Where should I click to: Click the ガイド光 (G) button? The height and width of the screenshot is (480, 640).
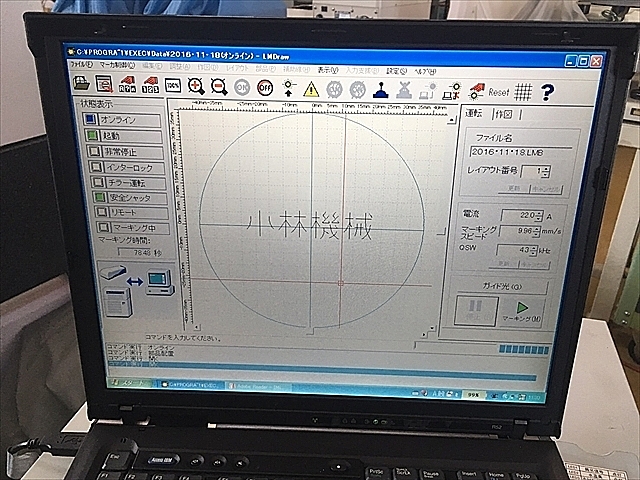pos(502,287)
